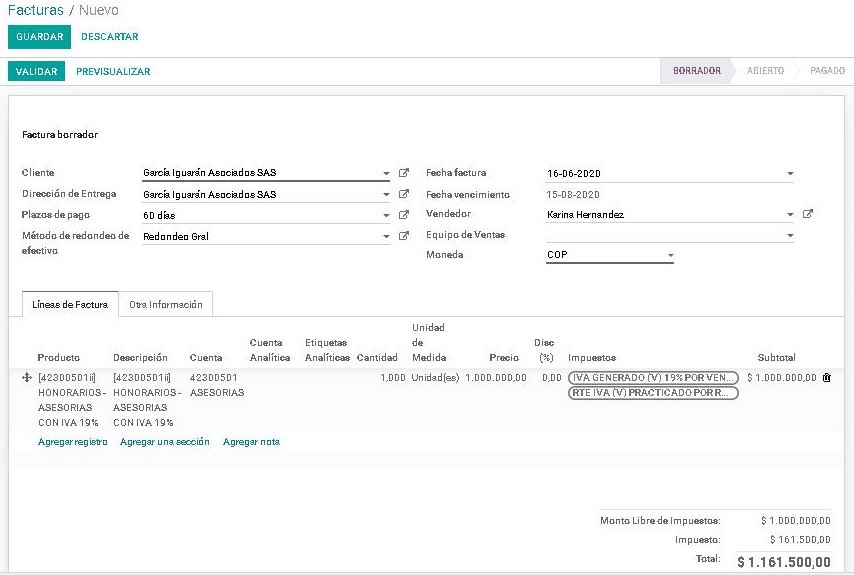
Task: Click Agregar nota link
Action: coord(251,442)
